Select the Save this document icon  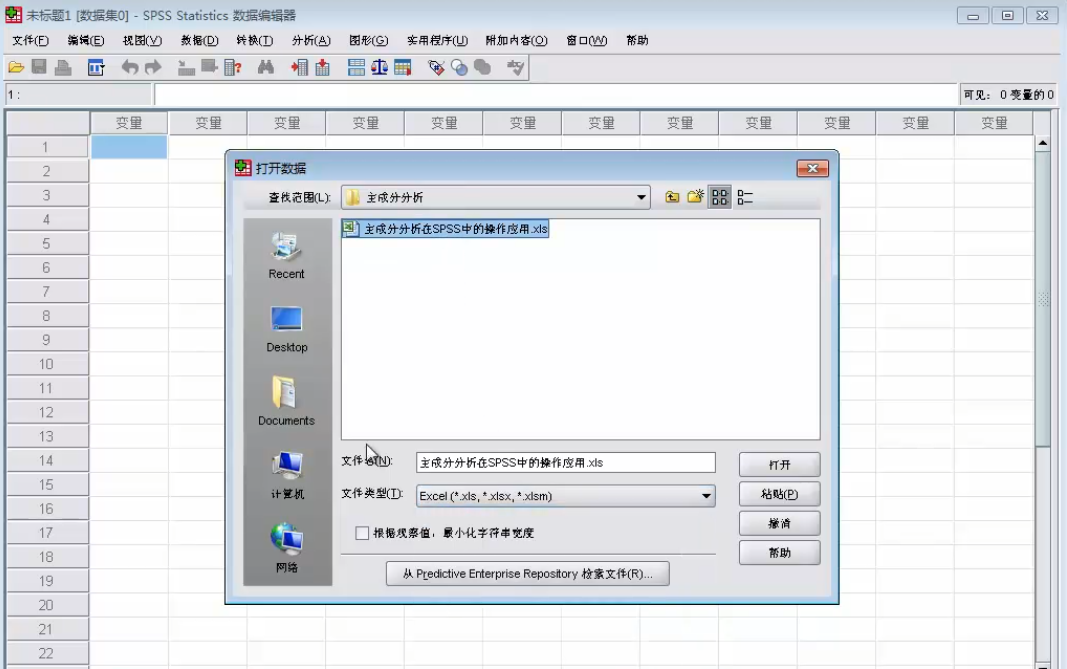[37, 69]
